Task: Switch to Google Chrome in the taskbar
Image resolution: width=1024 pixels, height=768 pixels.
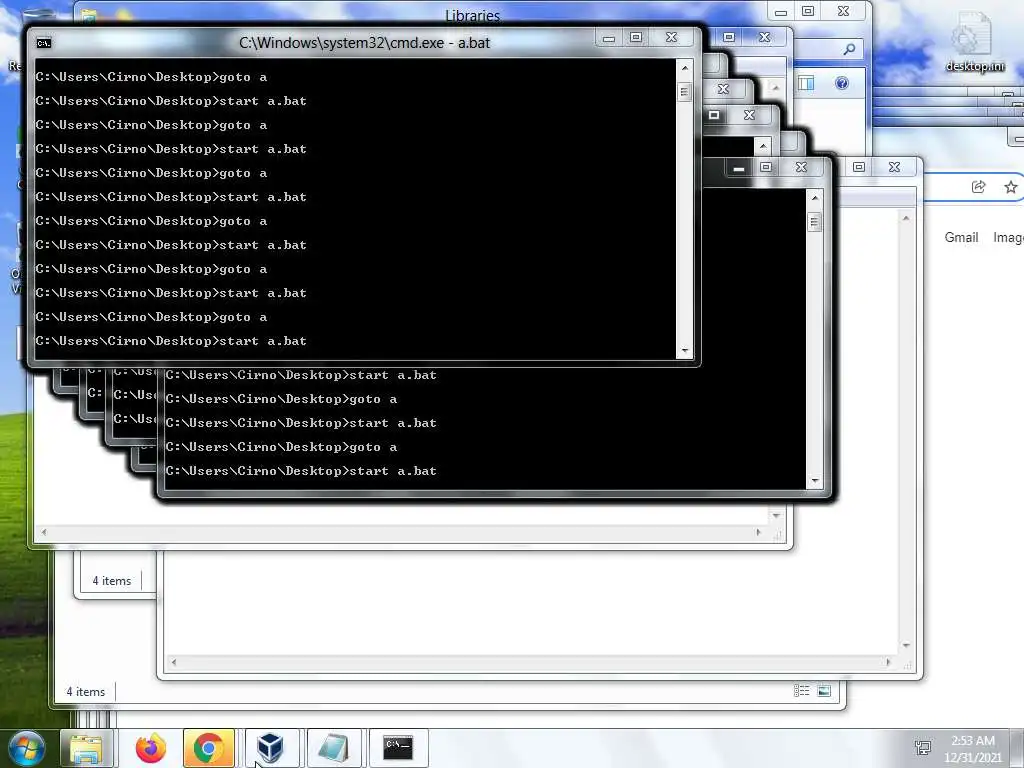Action: [209, 748]
